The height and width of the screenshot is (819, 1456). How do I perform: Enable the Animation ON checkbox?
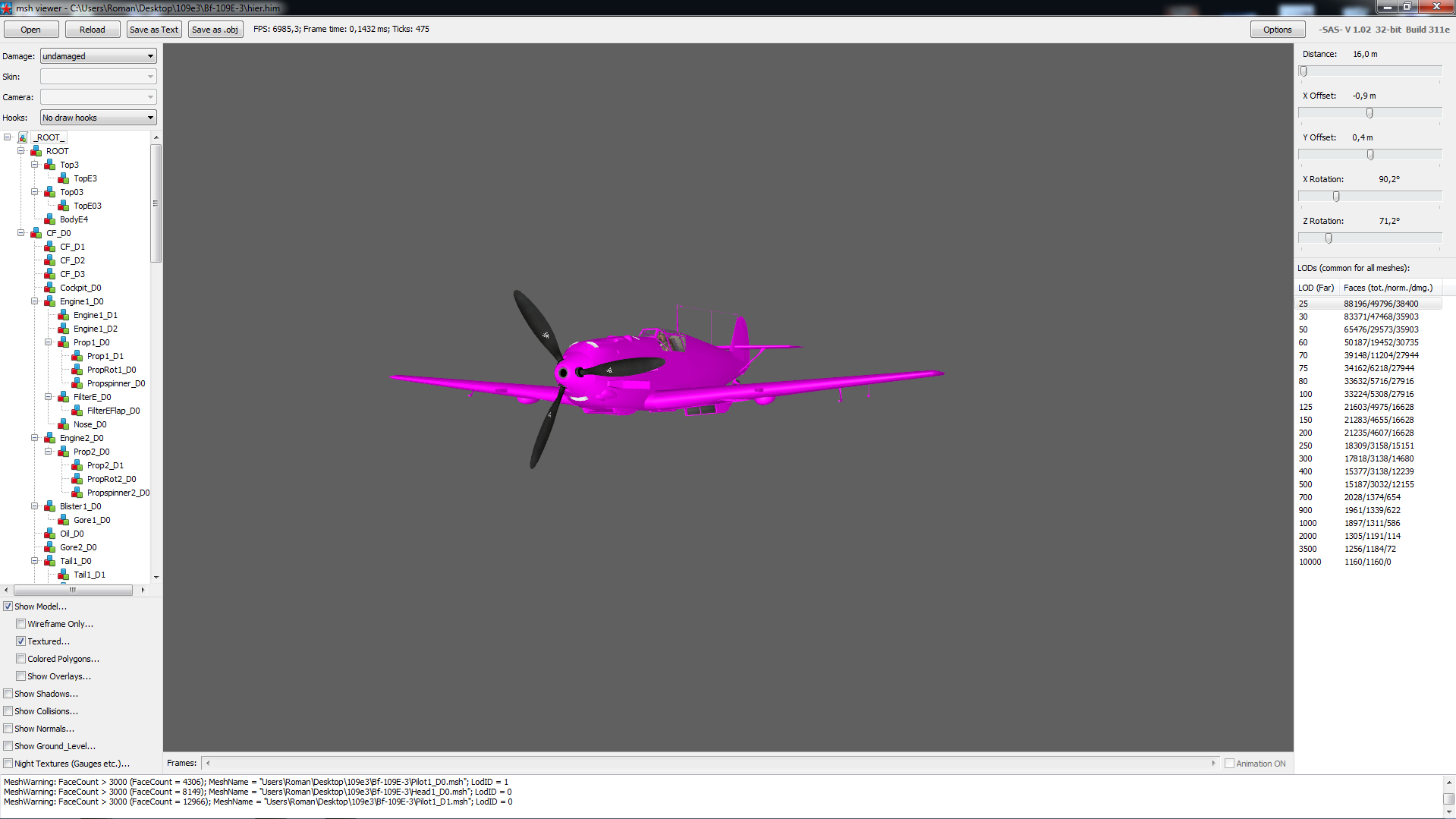[x=1229, y=764]
